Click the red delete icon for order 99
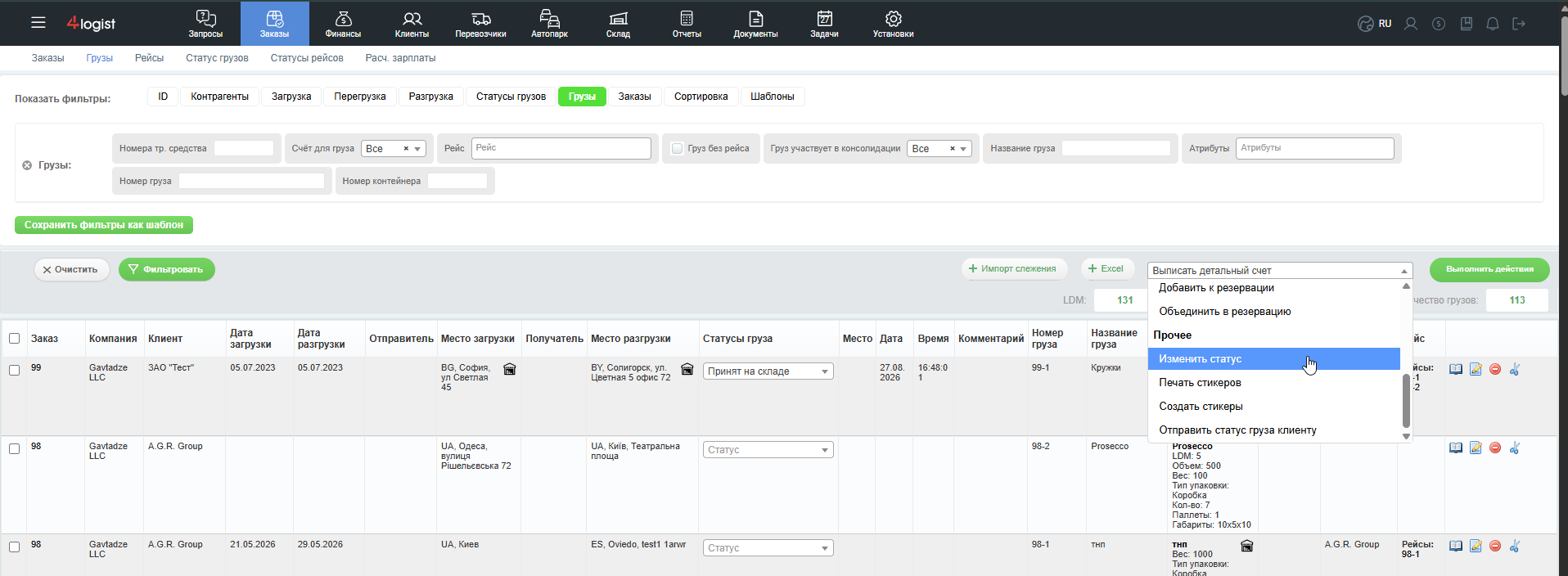1568x576 pixels. click(x=1495, y=369)
